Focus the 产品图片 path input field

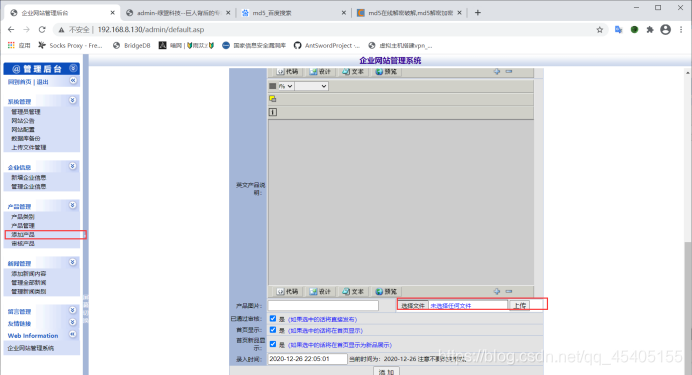pos(323,305)
